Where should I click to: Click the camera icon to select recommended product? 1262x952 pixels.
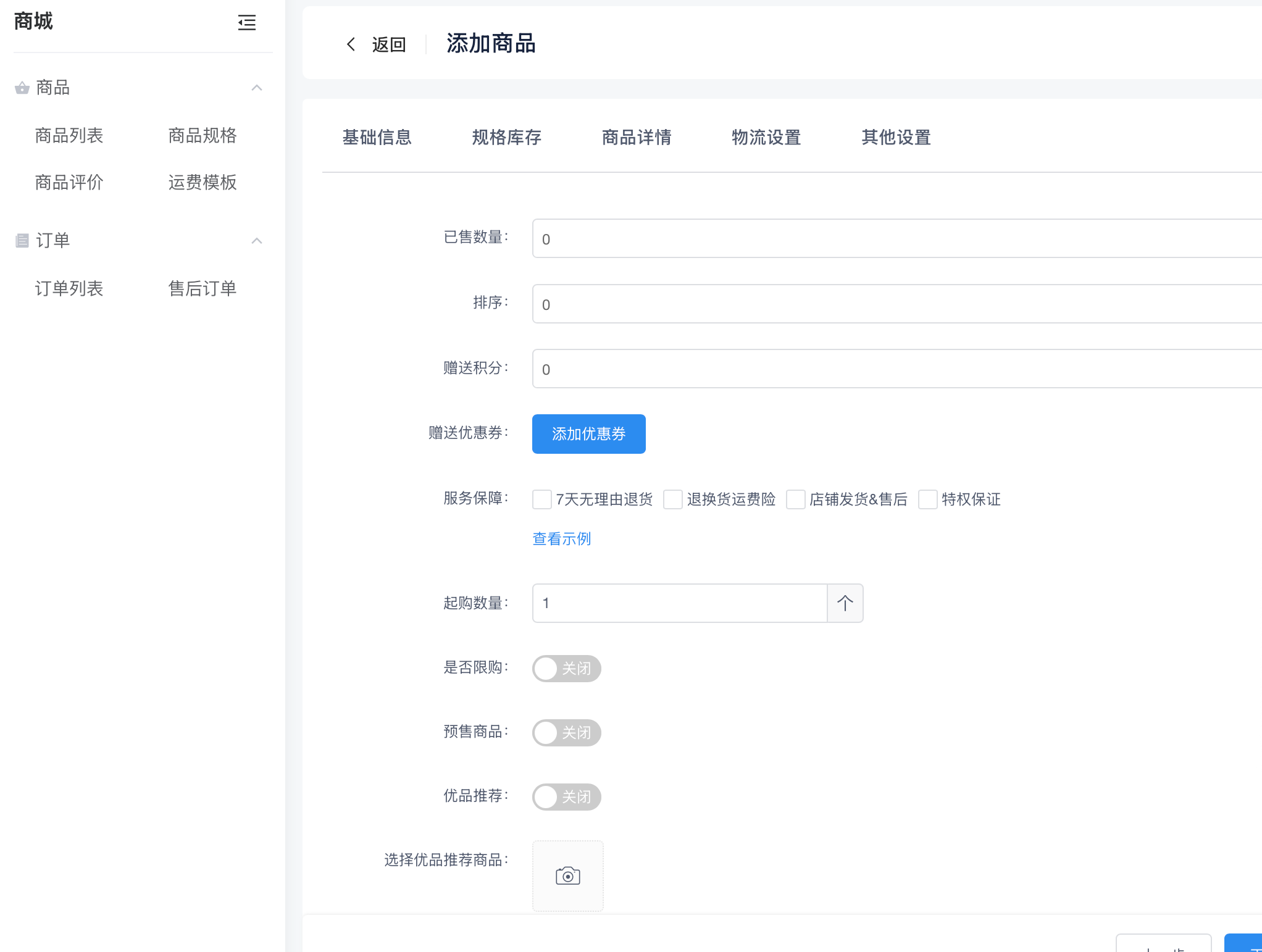click(x=567, y=875)
